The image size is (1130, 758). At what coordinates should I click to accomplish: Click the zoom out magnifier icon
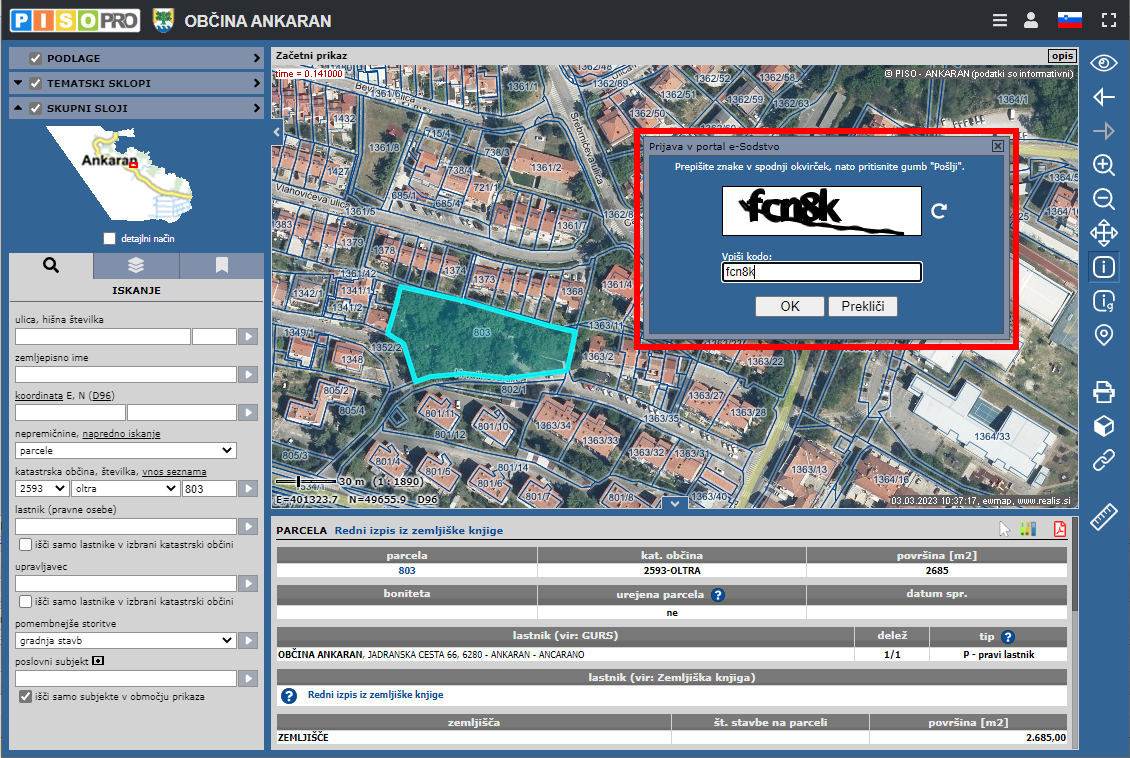(1104, 199)
